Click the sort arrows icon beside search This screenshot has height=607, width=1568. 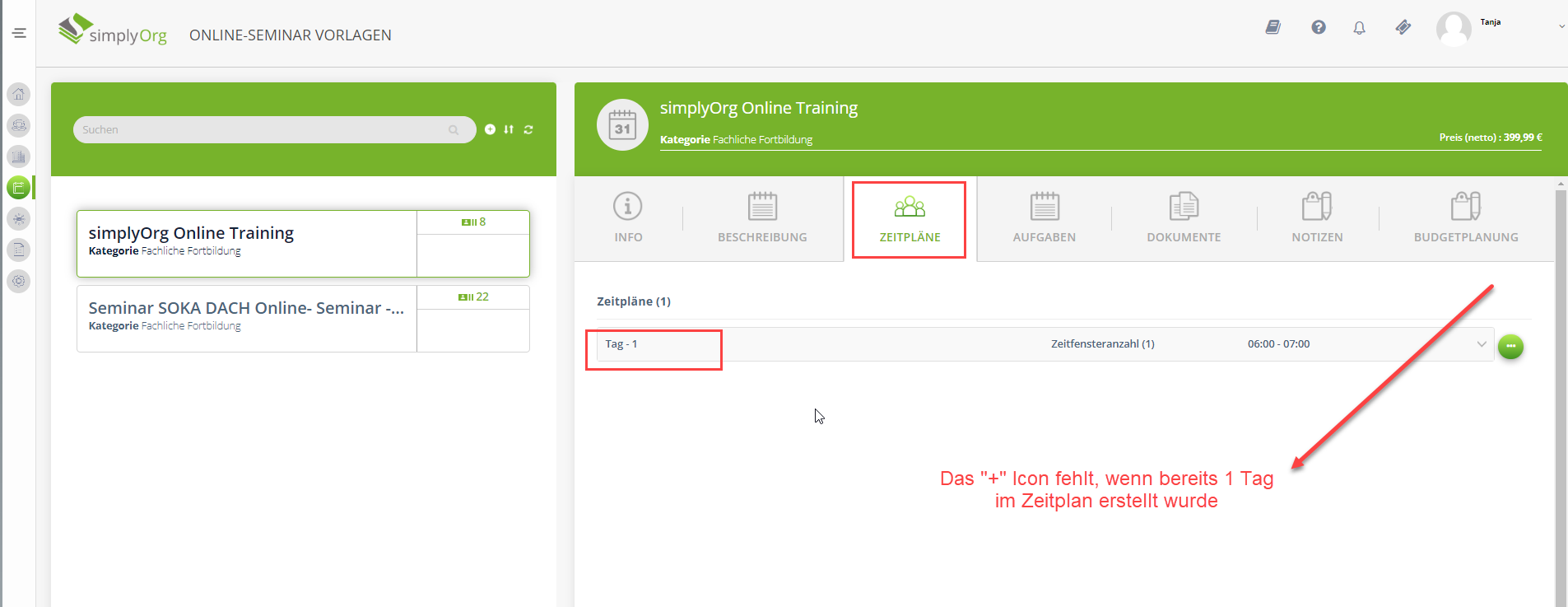pos(509,129)
